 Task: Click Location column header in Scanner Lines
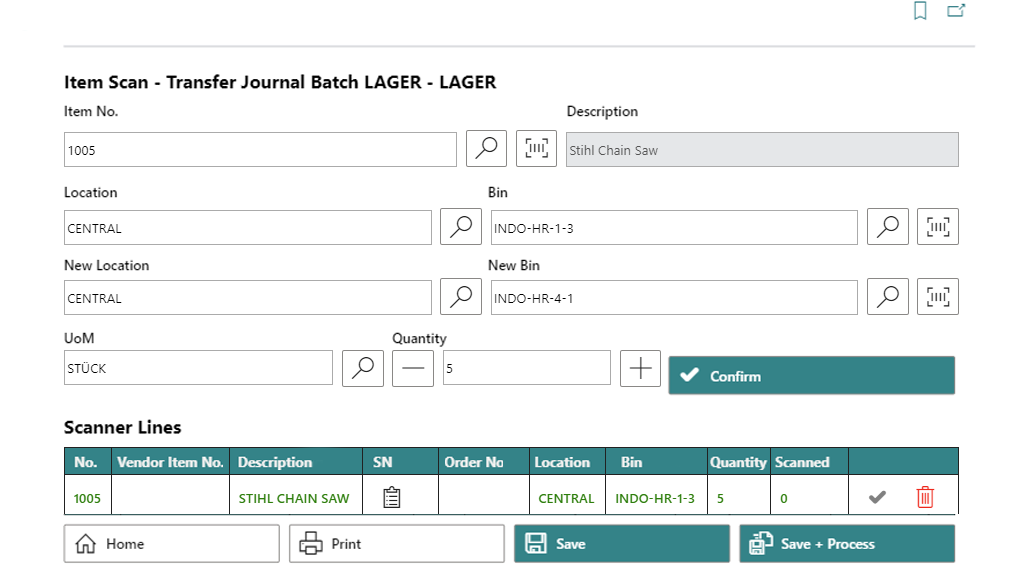[567, 462]
